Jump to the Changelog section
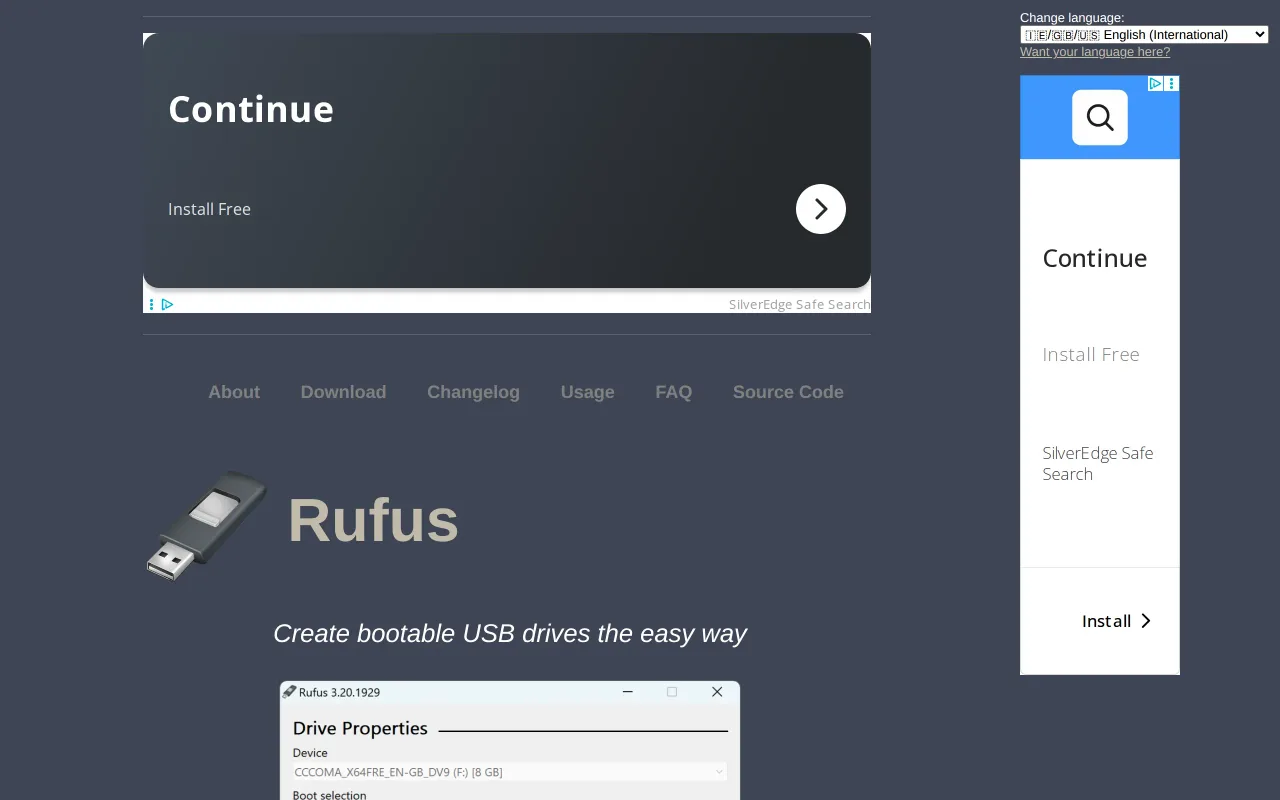The height and width of the screenshot is (800, 1280). click(x=473, y=392)
